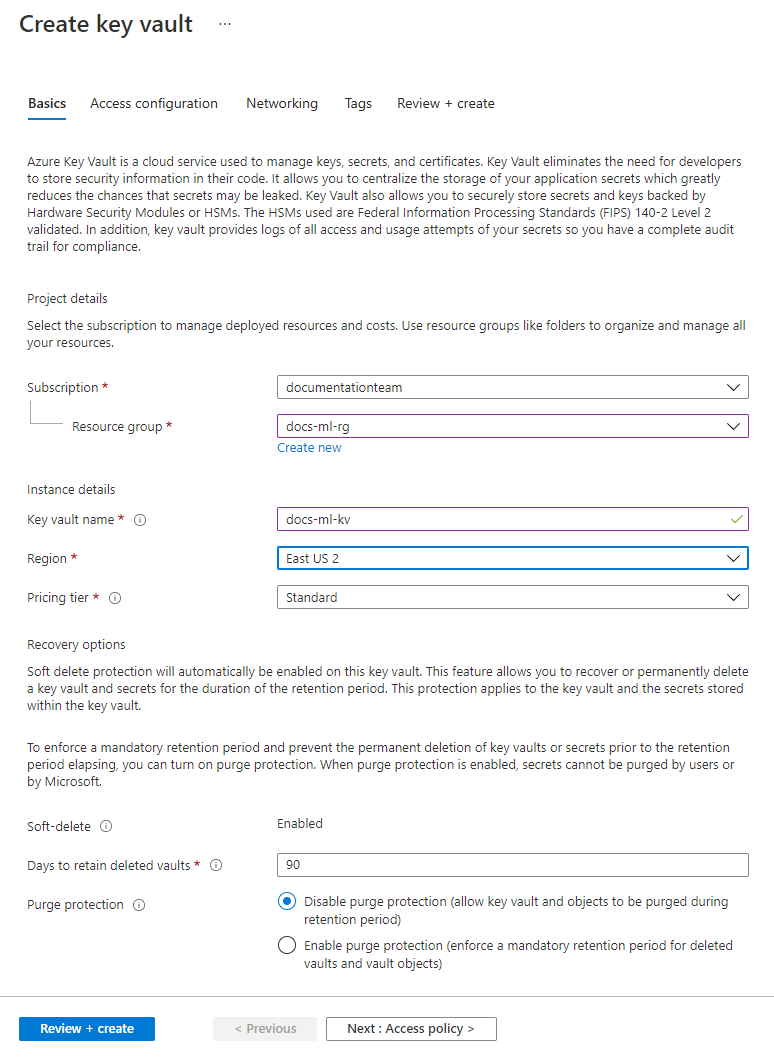Open the Subscription dropdown

(x=512, y=387)
